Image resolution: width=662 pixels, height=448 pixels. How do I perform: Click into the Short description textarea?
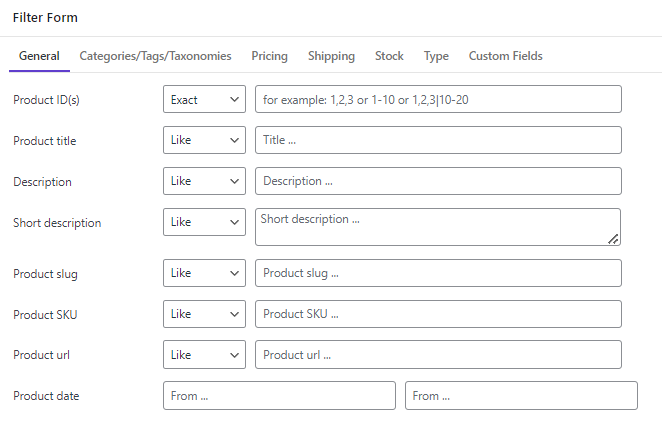(438, 227)
